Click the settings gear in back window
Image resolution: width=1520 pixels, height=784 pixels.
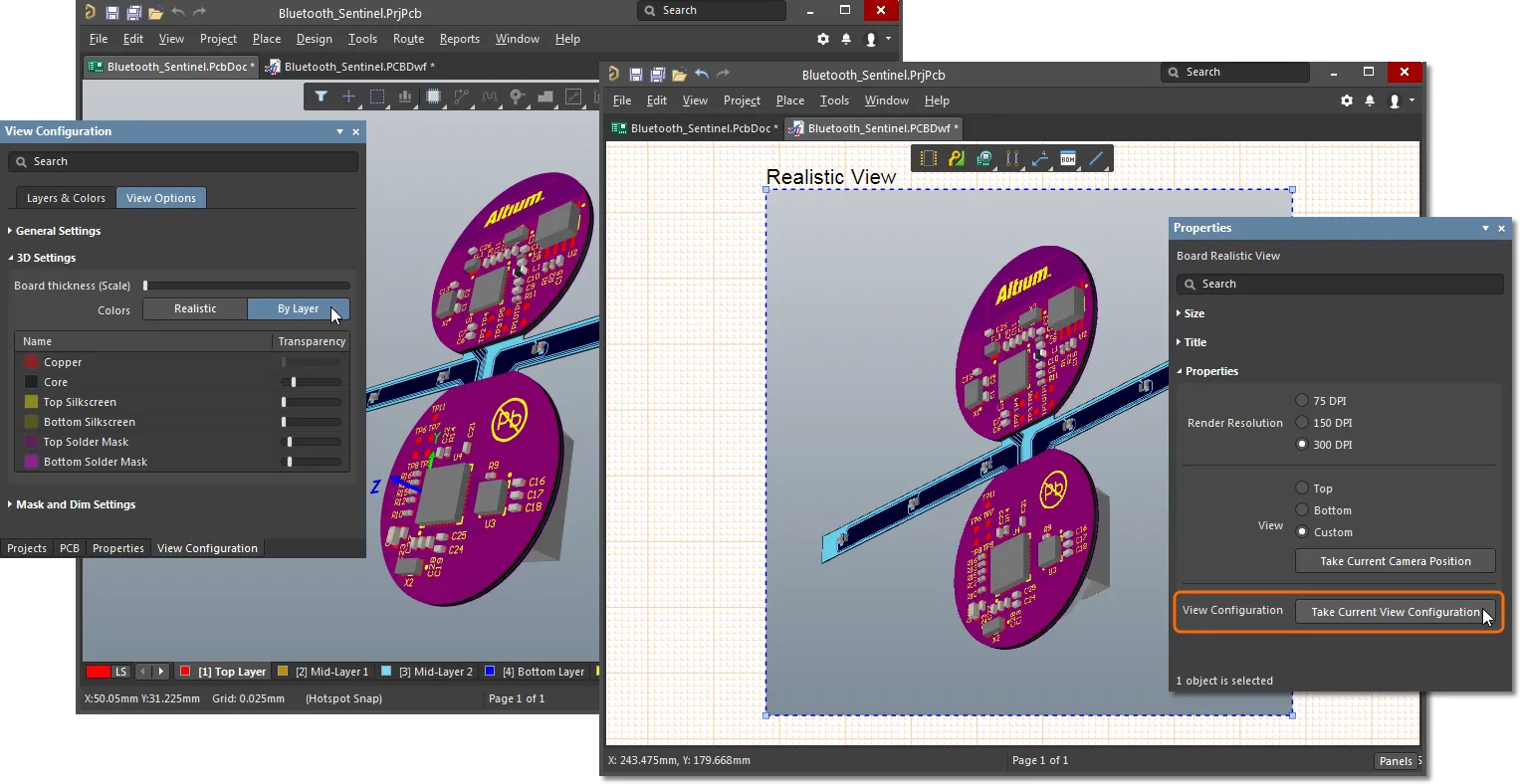823,39
